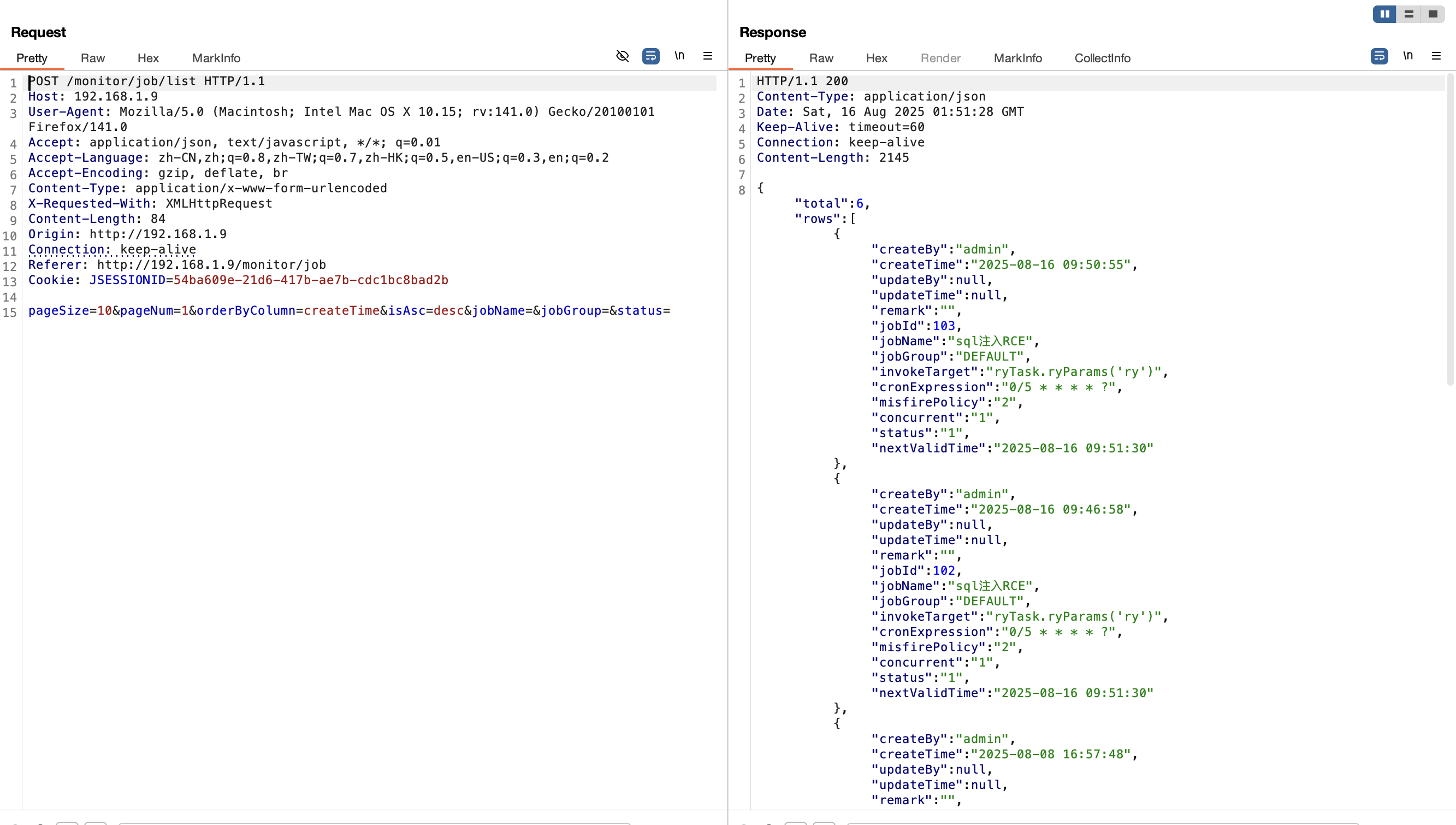Click line number 8 in Response gutter

tap(742, 190)
